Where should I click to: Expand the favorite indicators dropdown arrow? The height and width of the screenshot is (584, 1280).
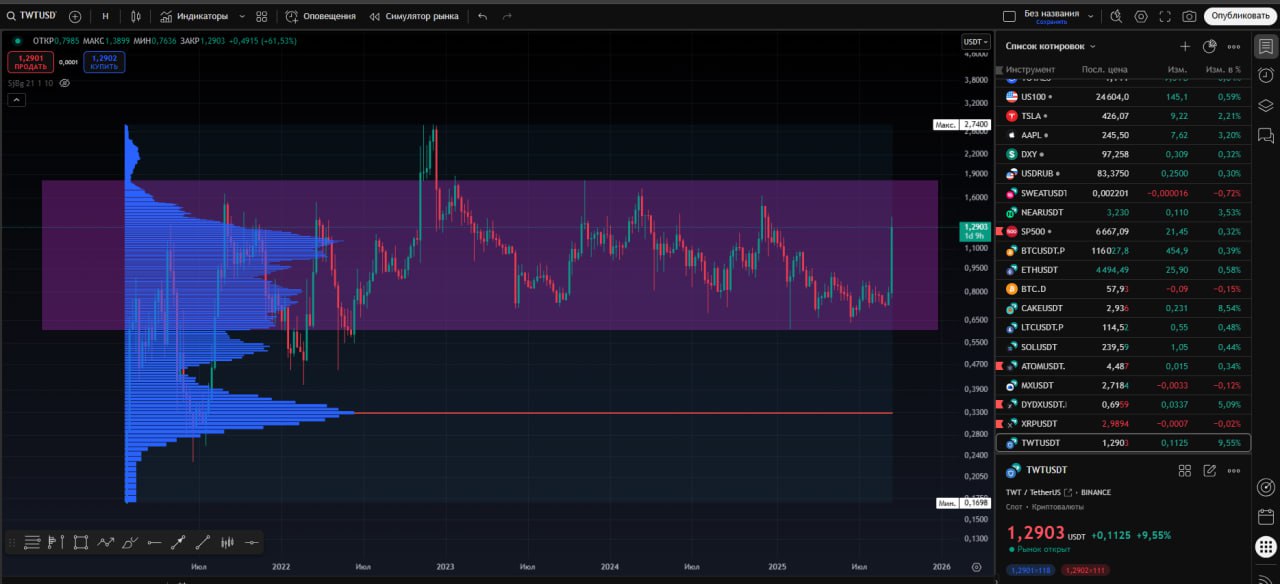[x=242, y=16]
